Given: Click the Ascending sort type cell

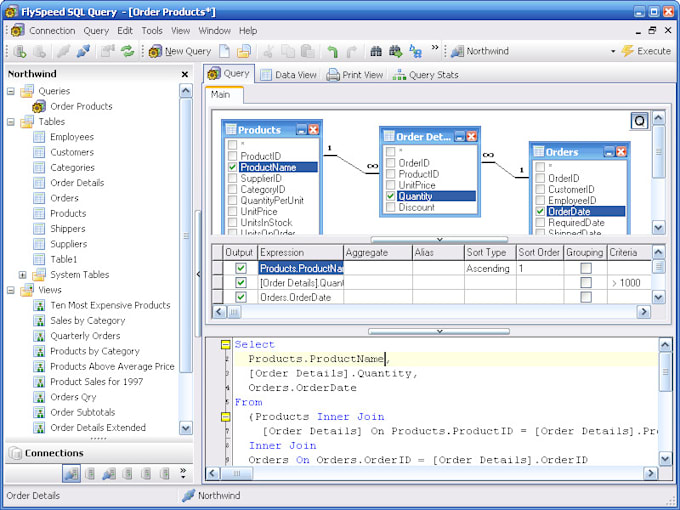Looking at the screenshot, I should click(x=490, y=268).
